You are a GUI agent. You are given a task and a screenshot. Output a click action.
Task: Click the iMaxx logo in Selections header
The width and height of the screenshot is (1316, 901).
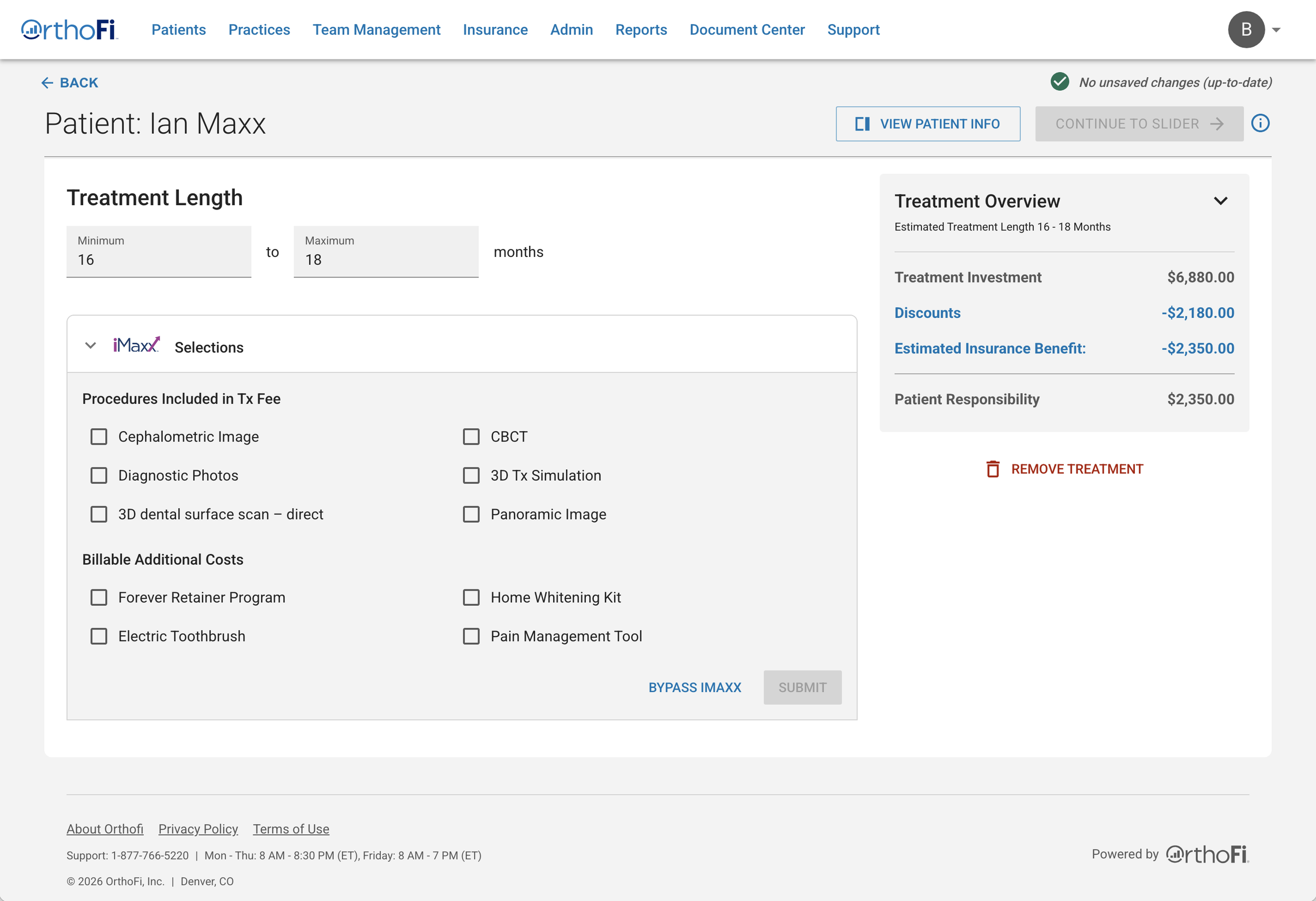[136, 345]
